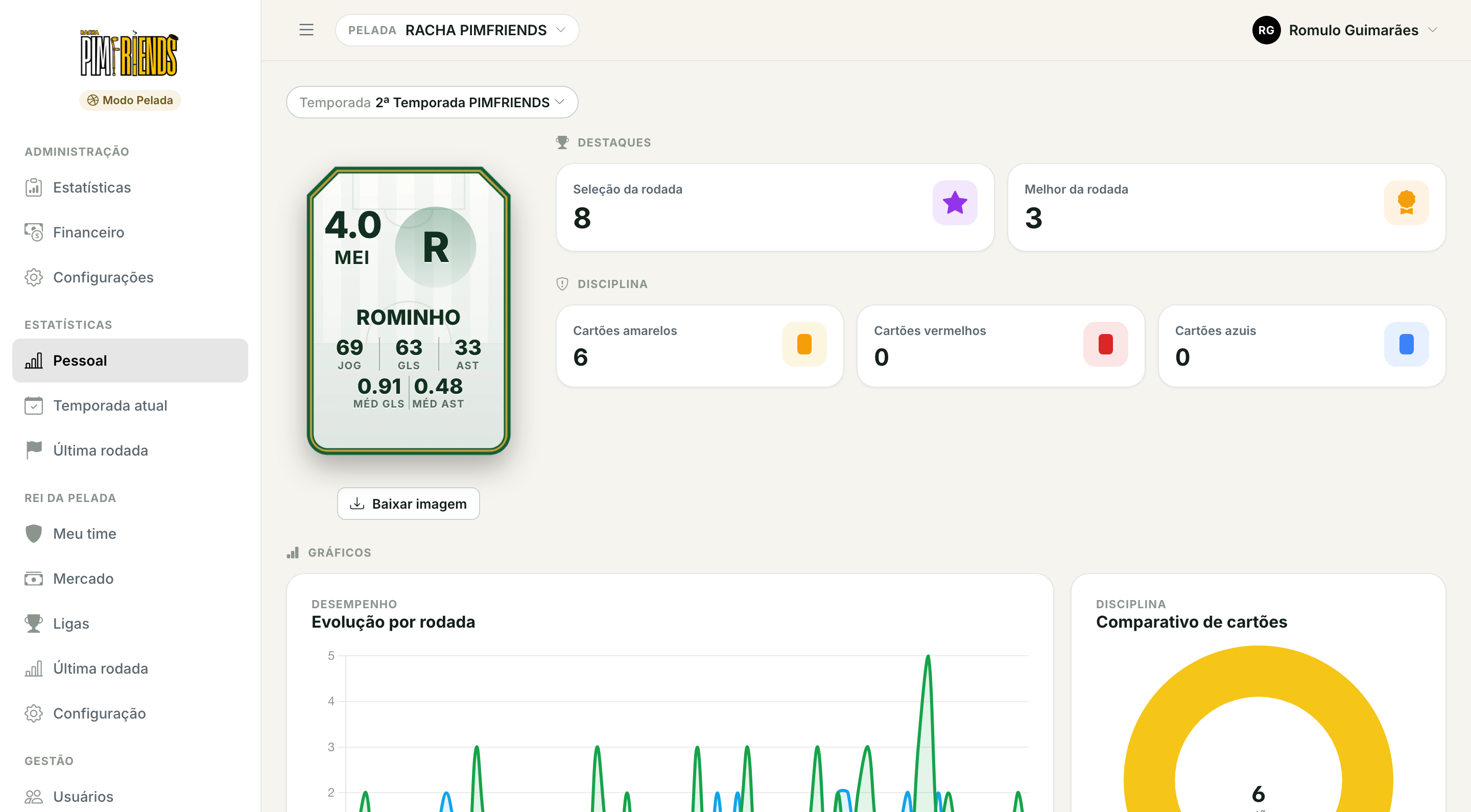
Task: Click the RG profile avatar
Action: coord(1266,30)
